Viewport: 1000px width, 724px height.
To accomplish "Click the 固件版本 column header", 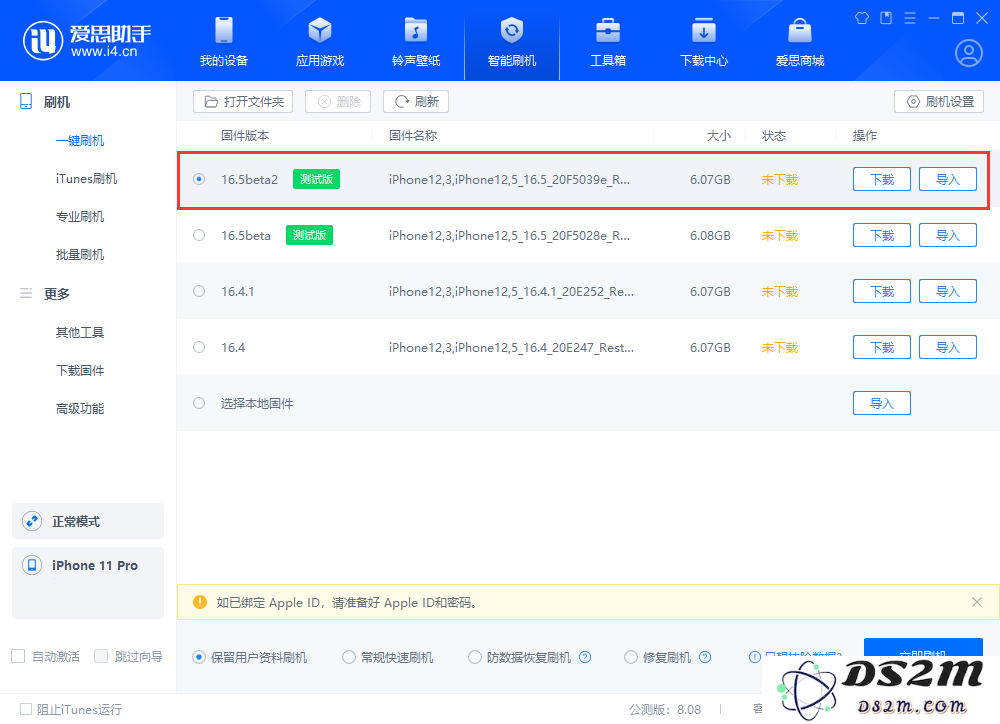I will point(245,135).
